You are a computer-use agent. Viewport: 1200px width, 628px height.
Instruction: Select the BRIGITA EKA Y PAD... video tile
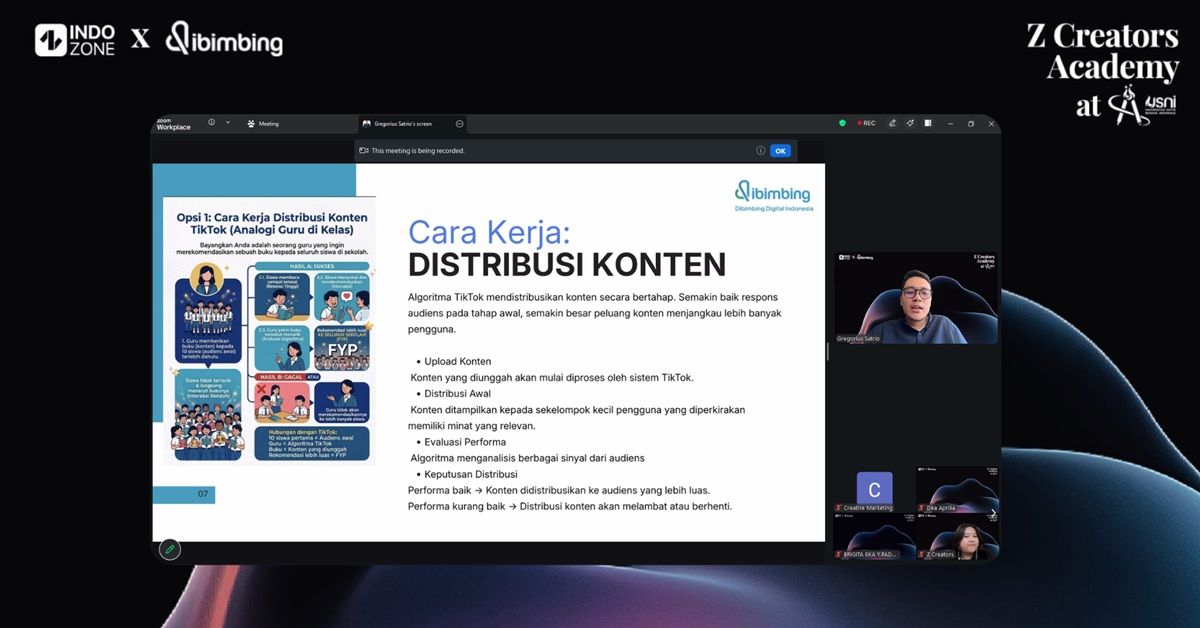click(874, 536)
